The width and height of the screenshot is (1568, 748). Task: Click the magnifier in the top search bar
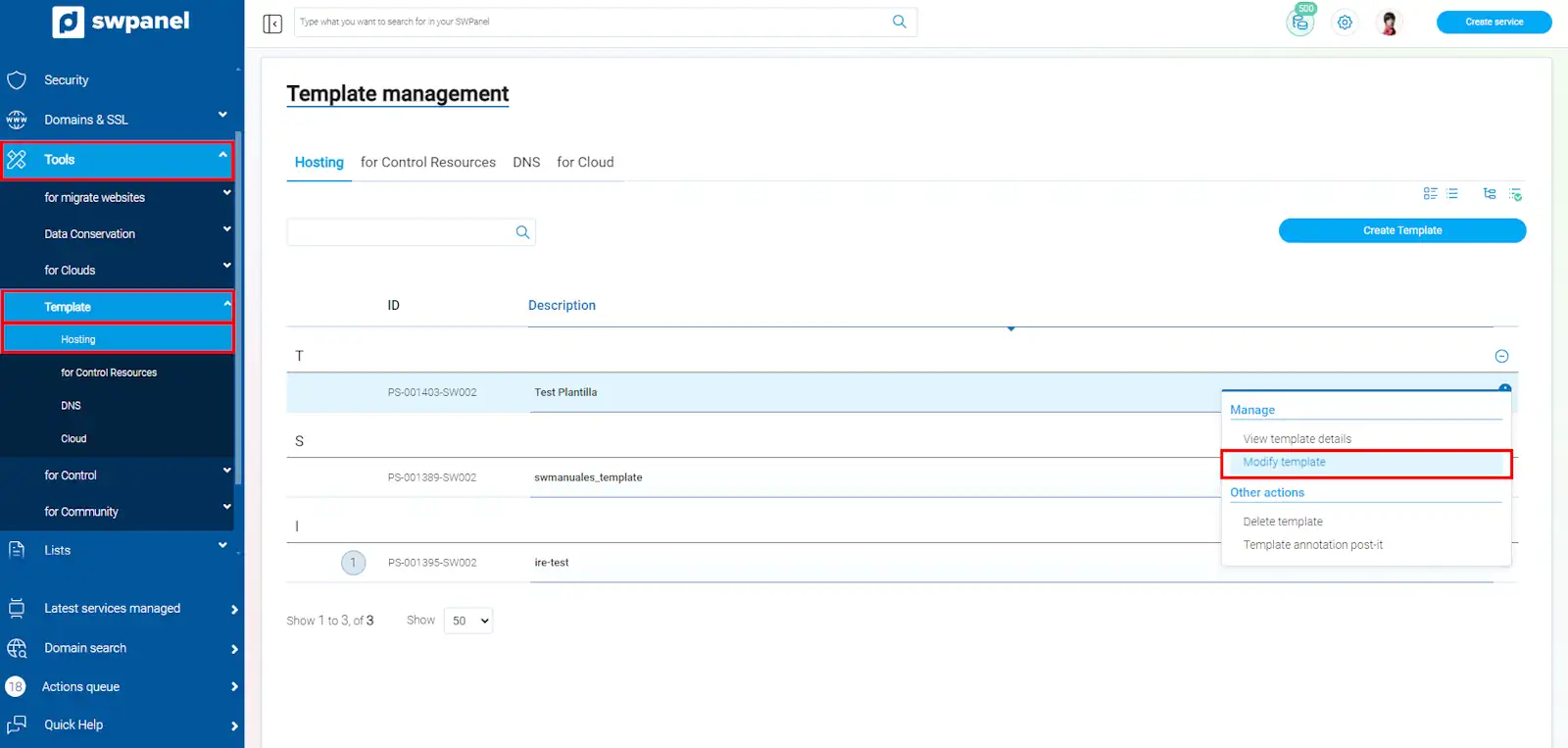[899, 22]
